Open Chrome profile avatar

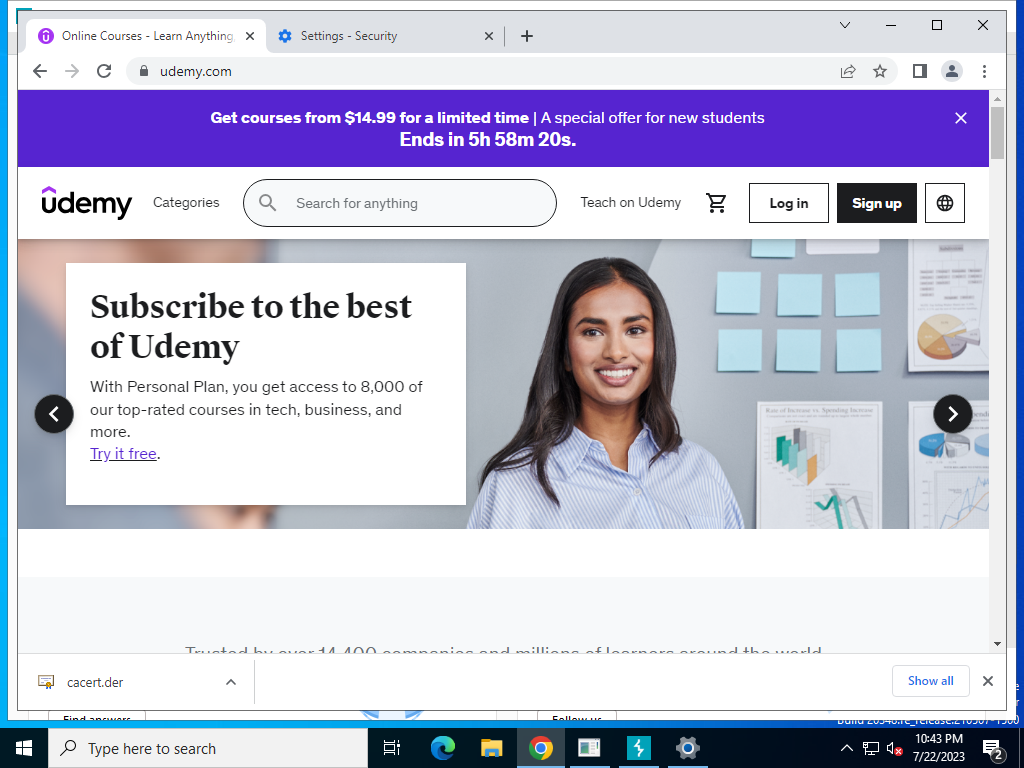pyautogui.click(x=952, y=71)
